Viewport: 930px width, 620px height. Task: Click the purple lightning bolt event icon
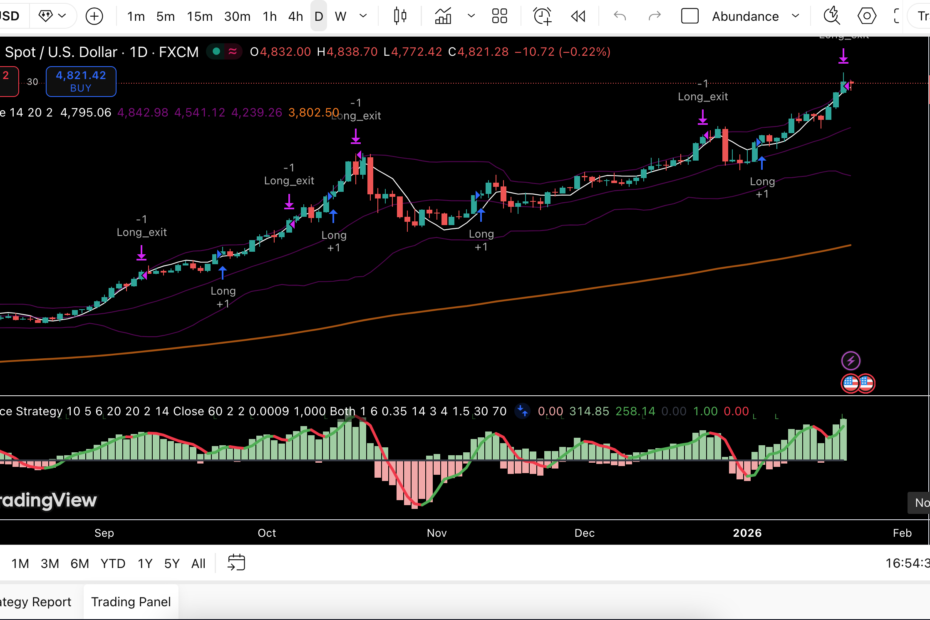point(850,361)
